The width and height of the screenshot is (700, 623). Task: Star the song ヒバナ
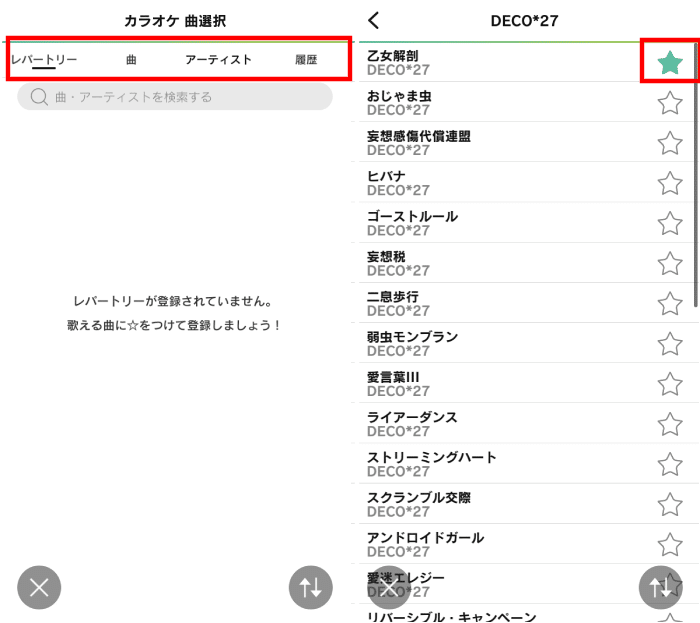coord(670,183)
